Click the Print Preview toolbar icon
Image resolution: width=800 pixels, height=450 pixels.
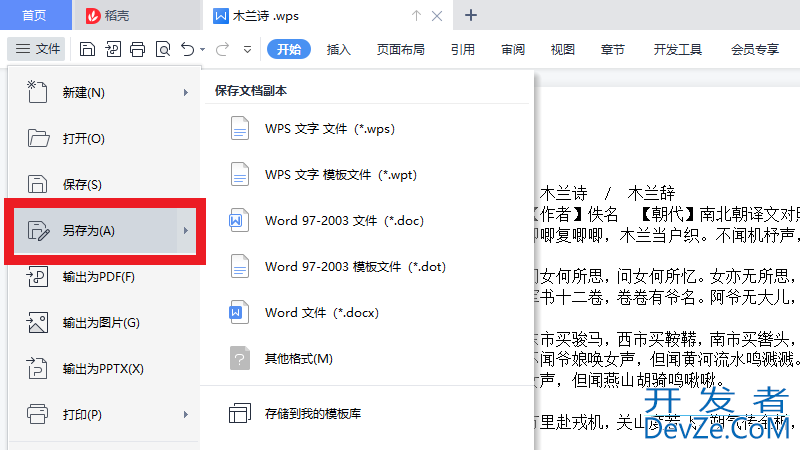click(163, 49)
